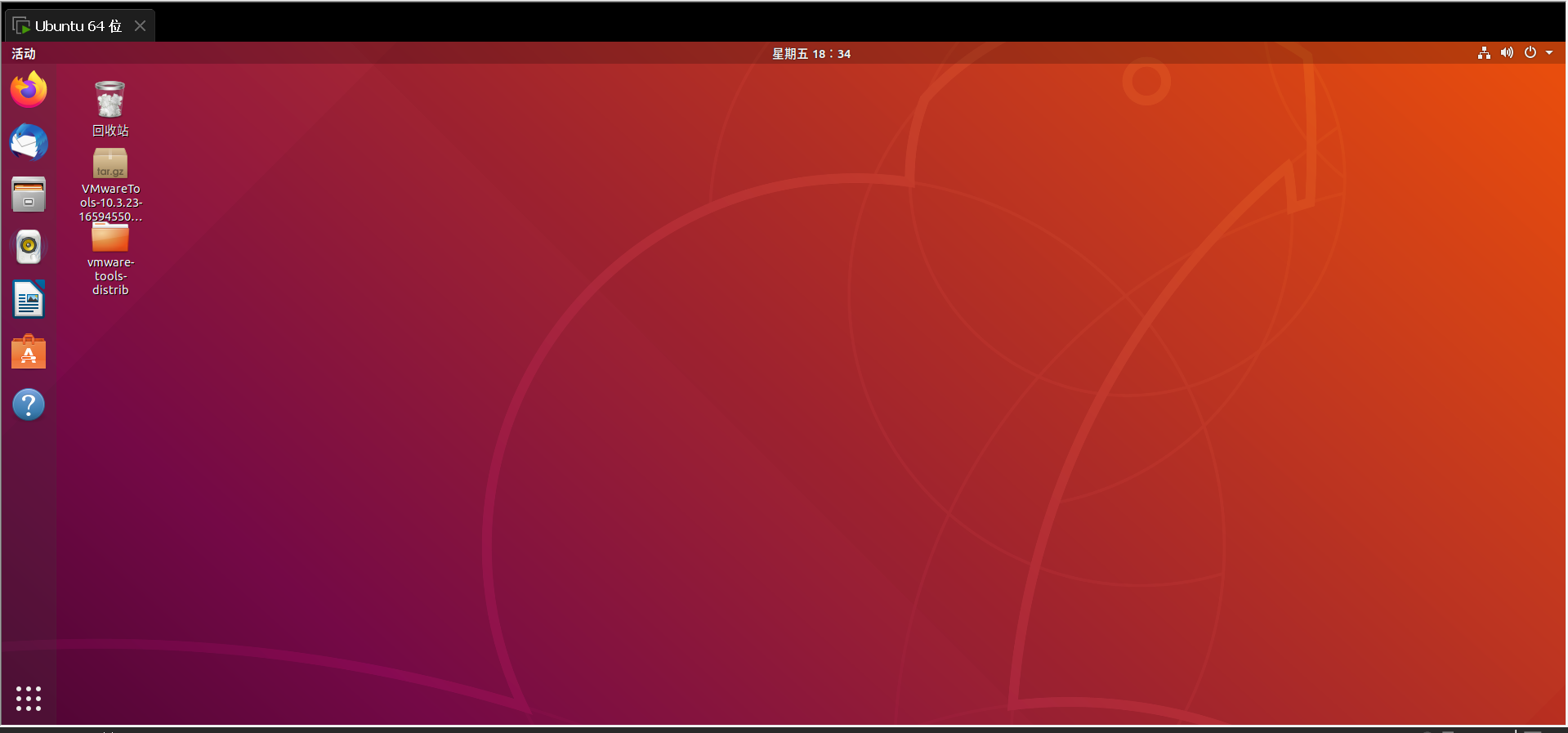Launch Firefox from the dock
This screenshot has height=733, width=1568.
tap(29, 89)
